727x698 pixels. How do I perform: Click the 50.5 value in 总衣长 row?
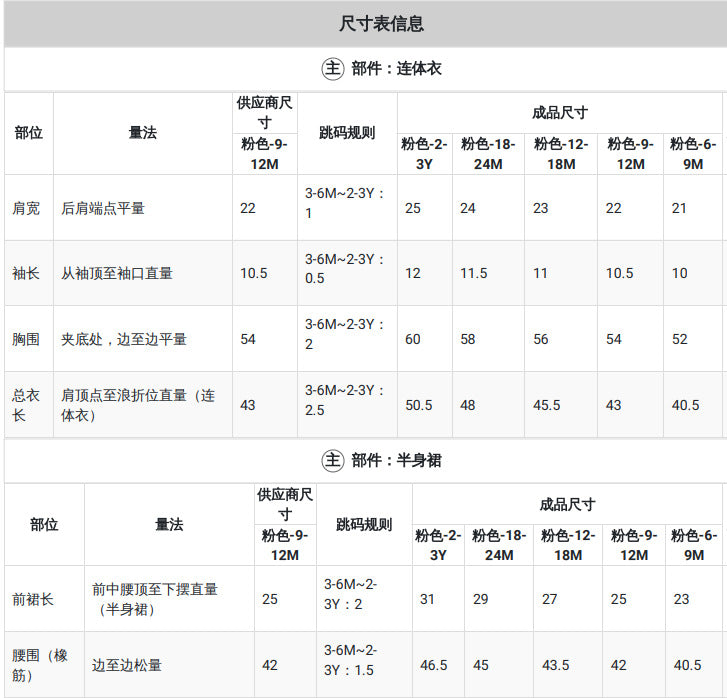click(x=419, y=405)
